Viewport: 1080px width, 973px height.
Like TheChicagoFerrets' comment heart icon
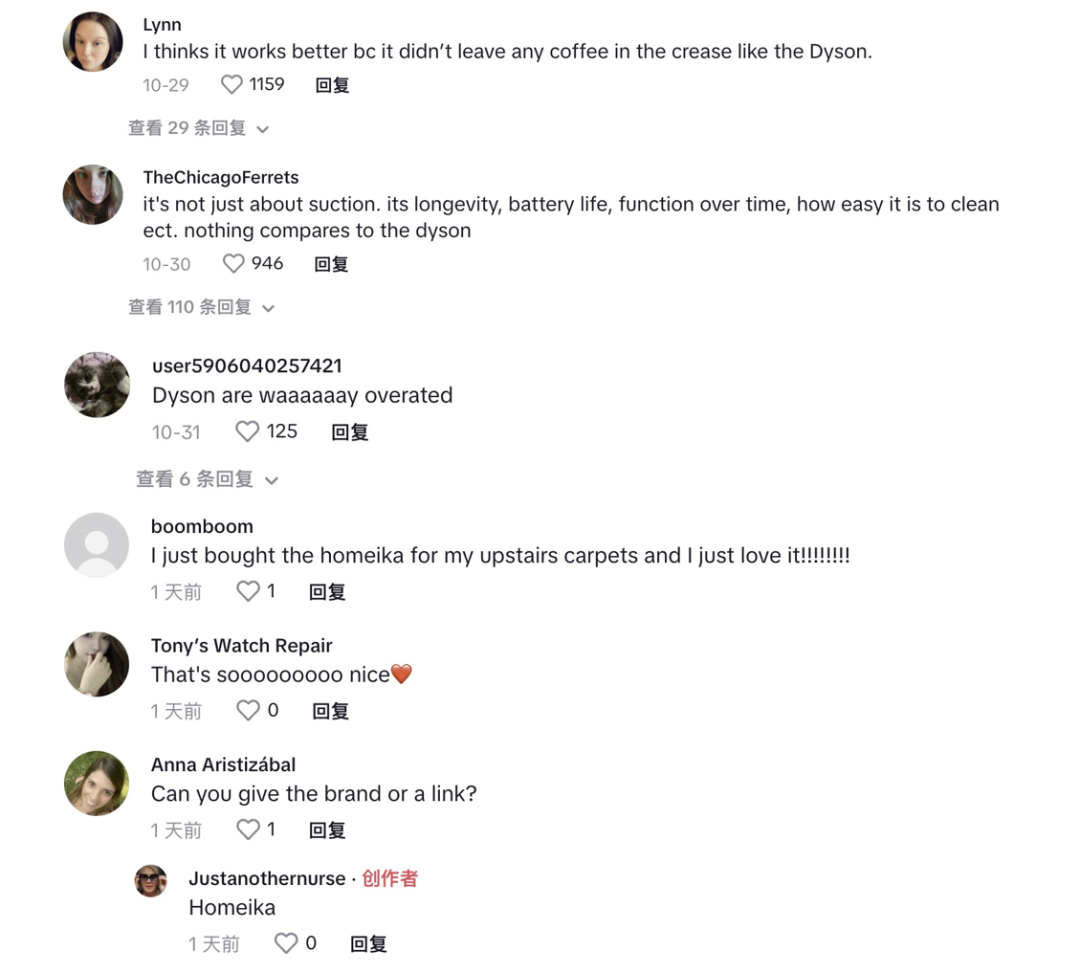(x=233, y=264)
